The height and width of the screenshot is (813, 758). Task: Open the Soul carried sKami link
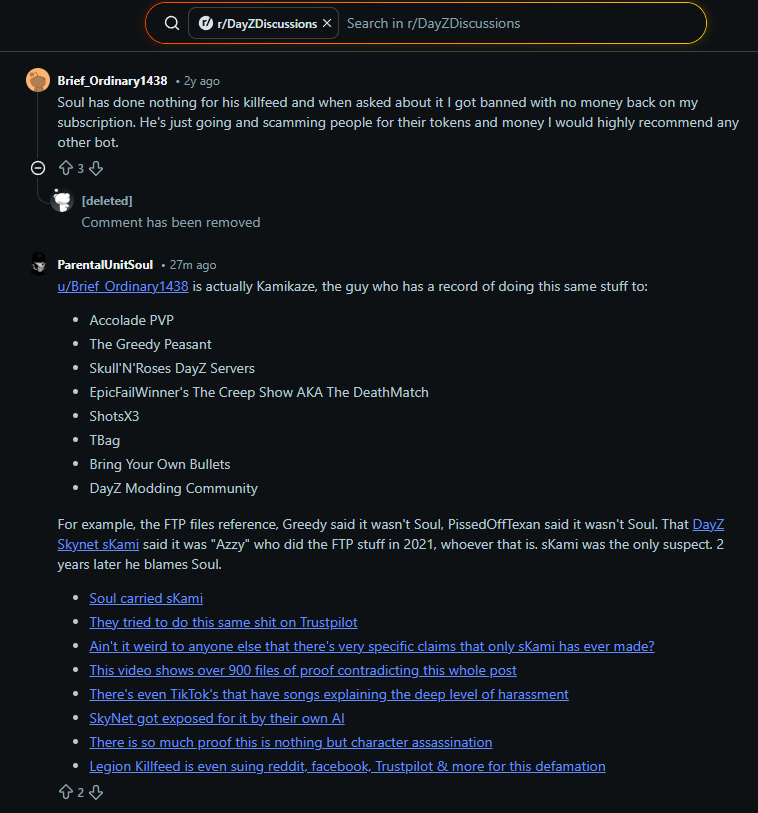[x=146, y=598]
